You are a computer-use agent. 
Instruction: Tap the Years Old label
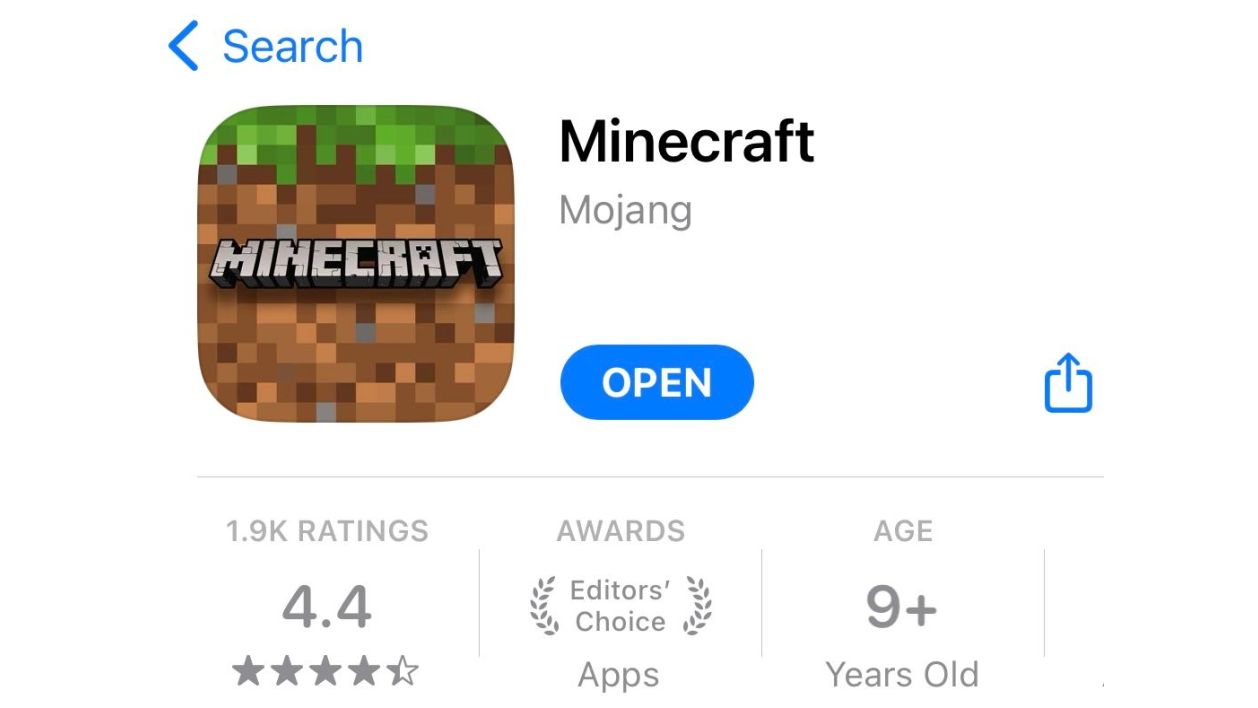(902, 674)
